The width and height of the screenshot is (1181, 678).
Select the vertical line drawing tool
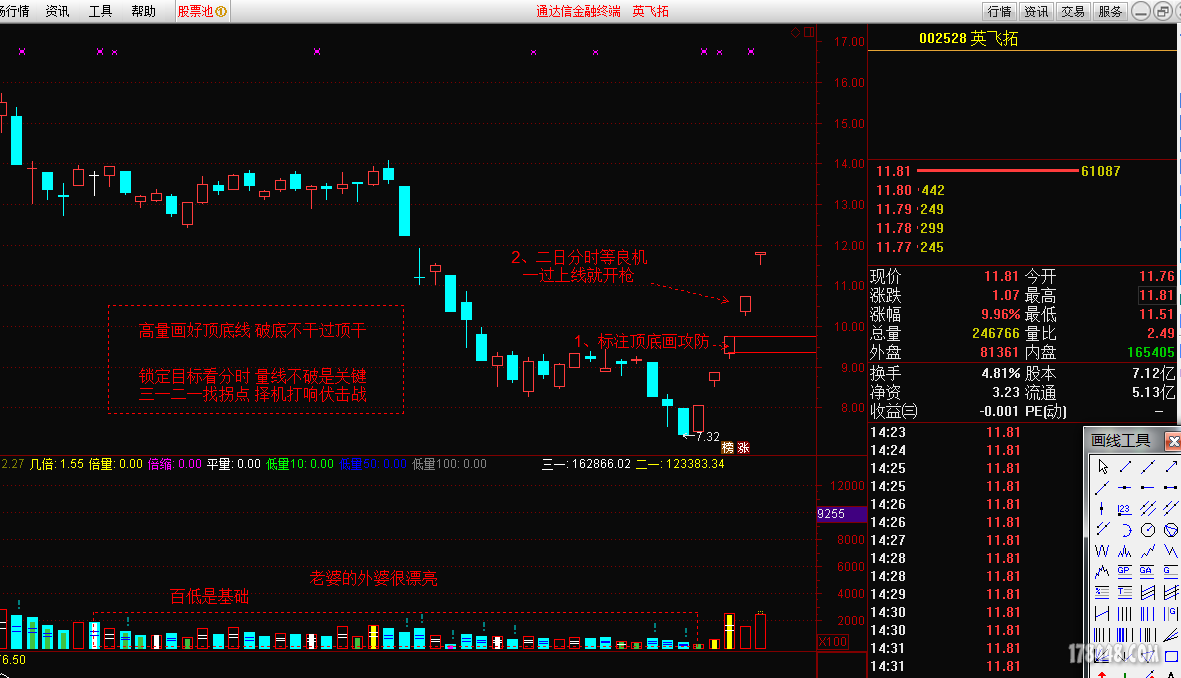[1102, 508]
